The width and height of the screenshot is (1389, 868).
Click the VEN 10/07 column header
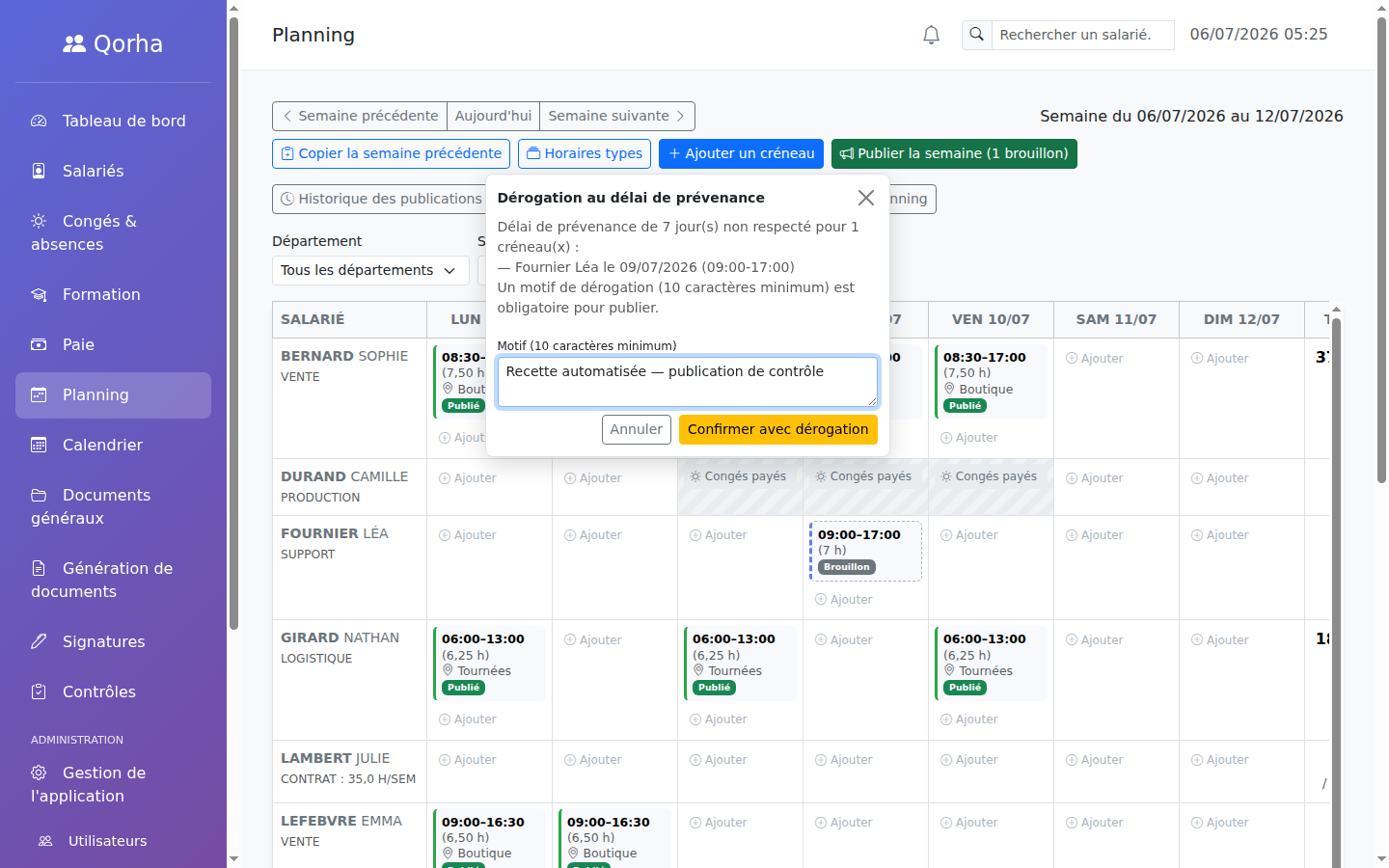pyautogui.click(x=991, y=319)
